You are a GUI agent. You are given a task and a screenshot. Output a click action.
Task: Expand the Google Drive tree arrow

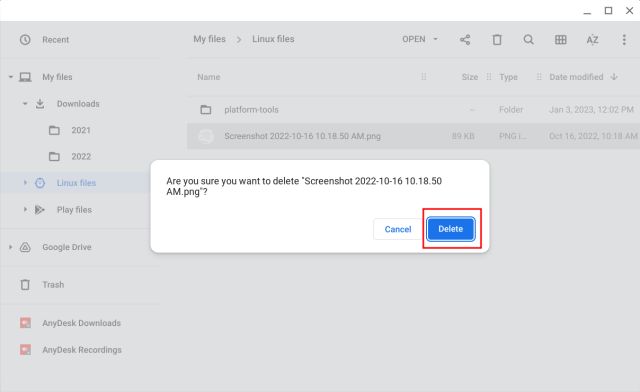pyautogui.click(x=11, y=247)
